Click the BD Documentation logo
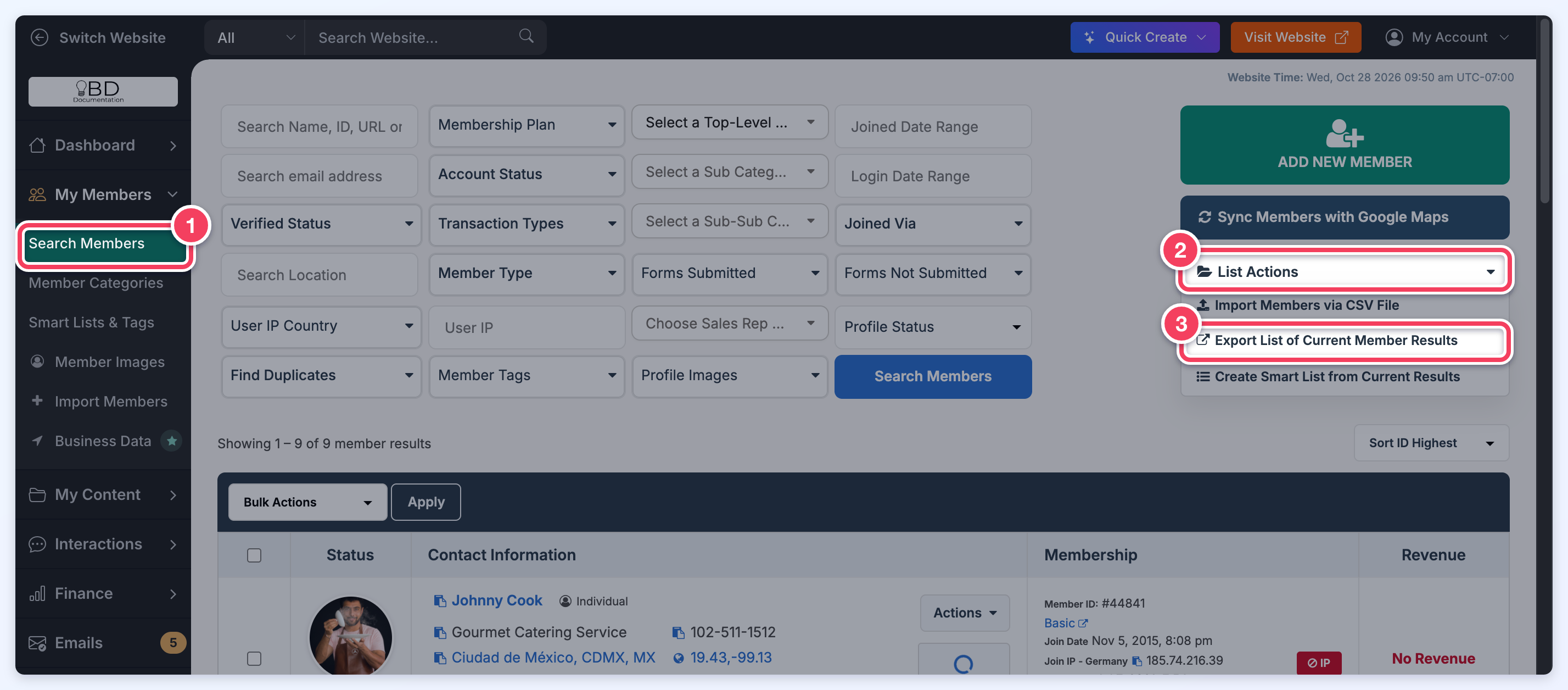This screenshot has width=1568, height=690. click(x=103, y=91)
